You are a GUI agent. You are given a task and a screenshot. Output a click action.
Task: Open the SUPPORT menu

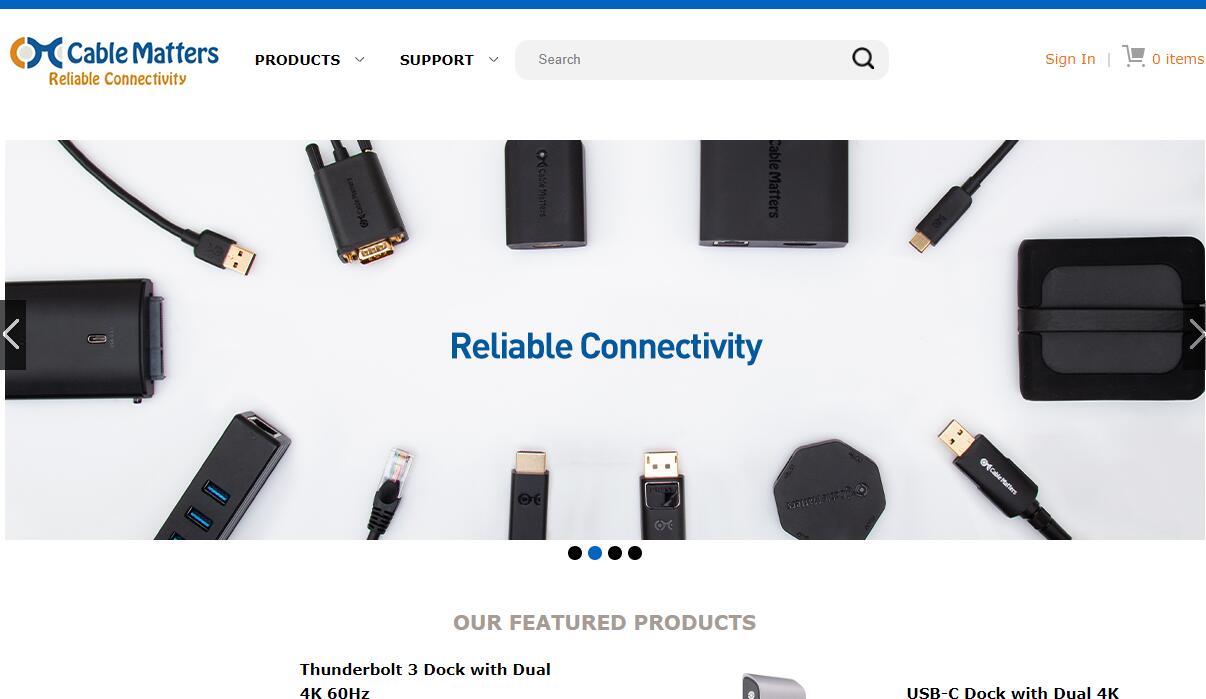click(x=436, y=60)
